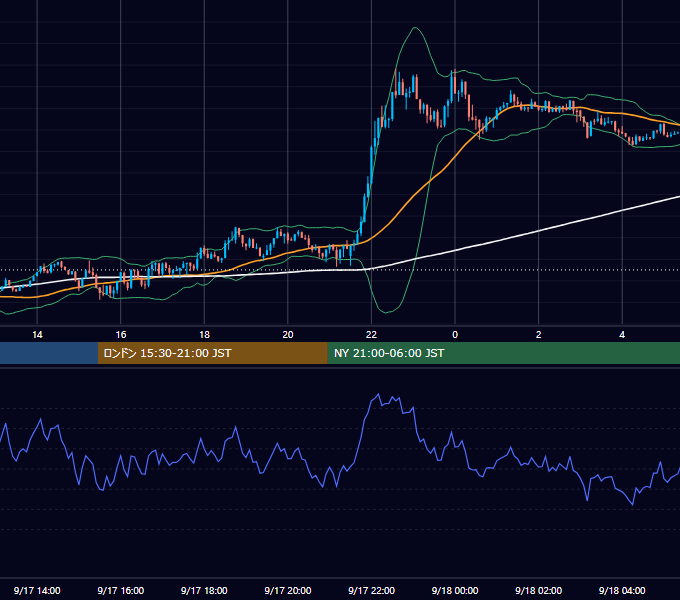Viewport: 680px width, 600px height.
Task: Click the 2 hour axis label
Action: [x=539, y=335]
